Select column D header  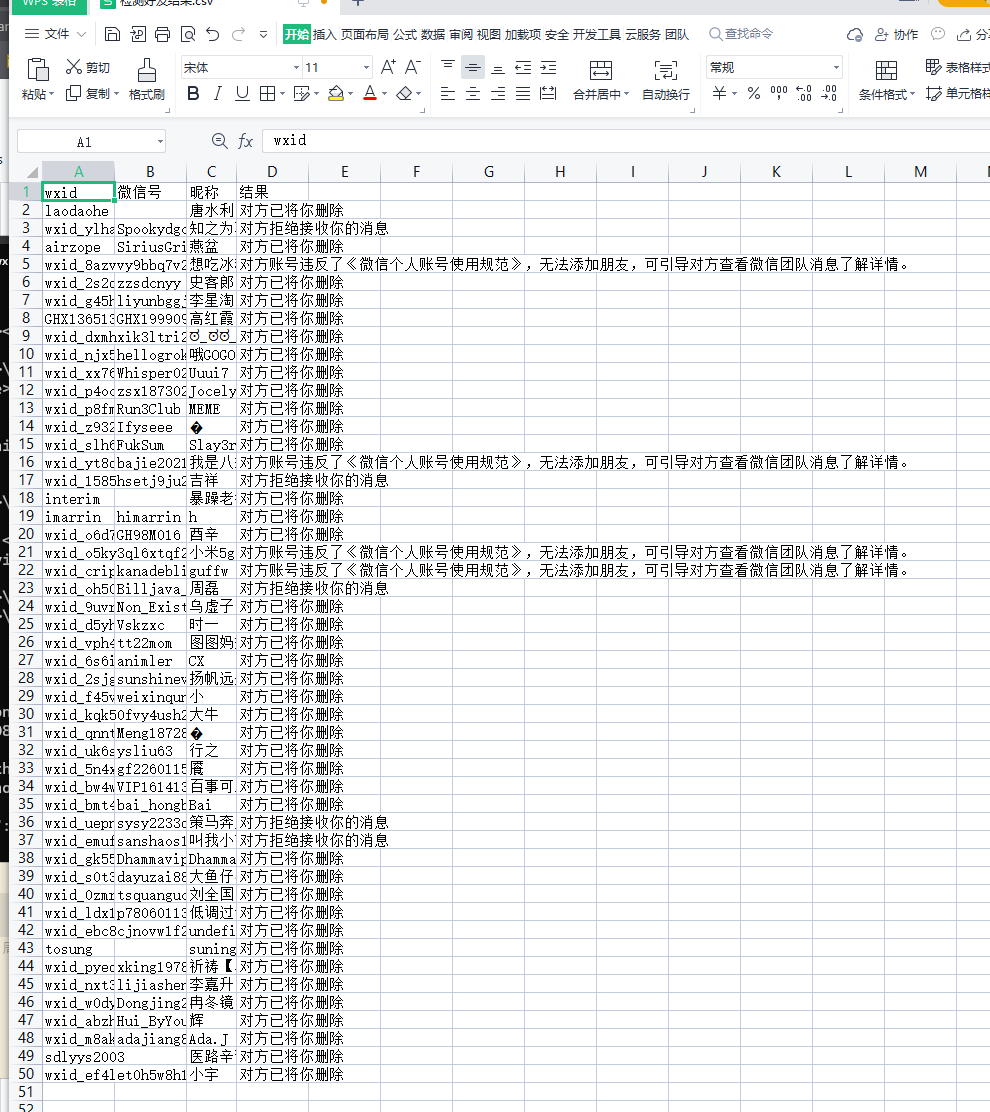point(272,172)
